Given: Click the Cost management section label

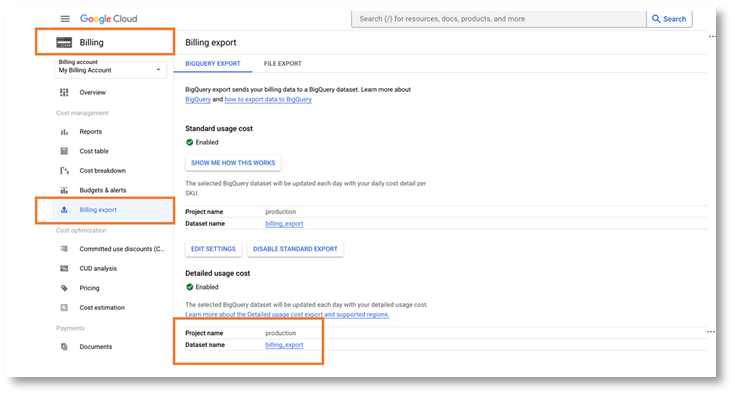Looking at the screenshot, I should (x=82, y=113).
